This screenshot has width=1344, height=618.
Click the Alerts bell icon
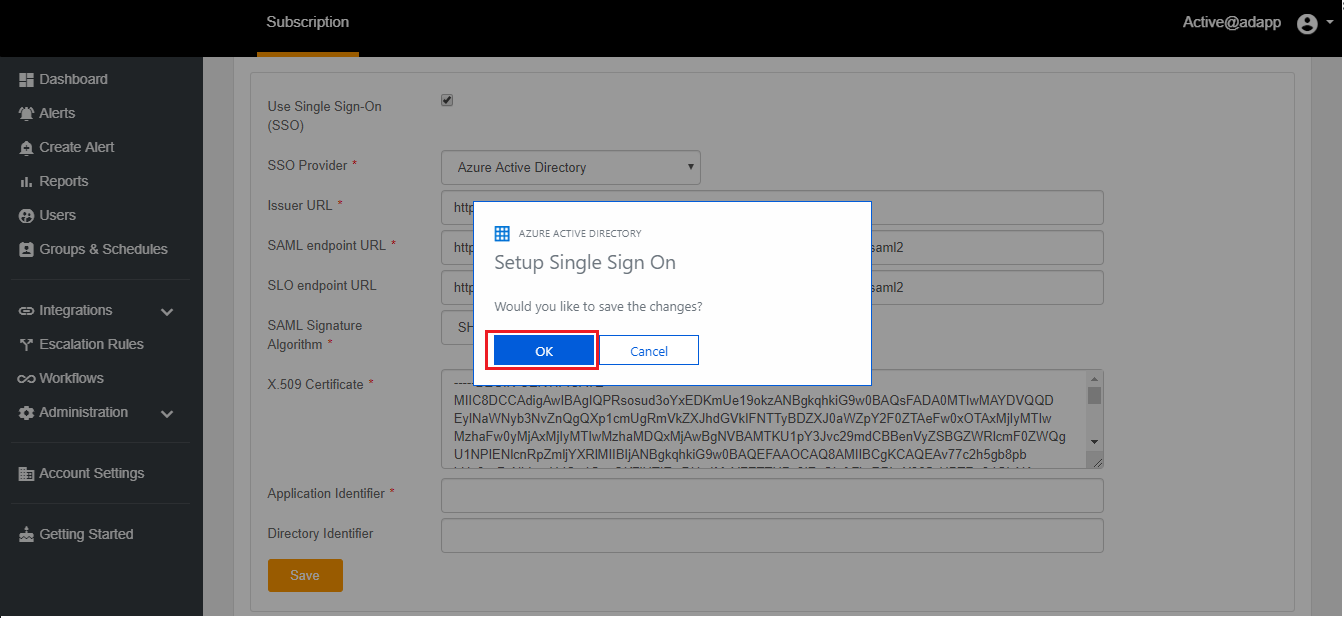tap(27, 114)
